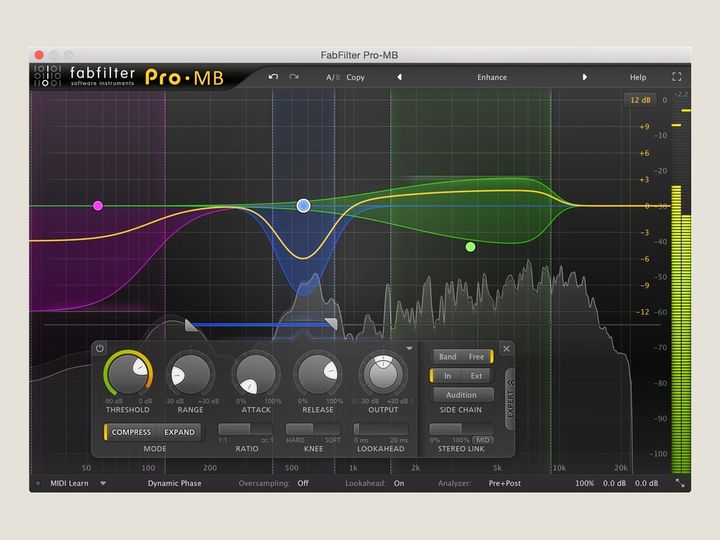Open the Analyzer Pre+Post setting
This screenshot has width=720, height=540.
coord(505,483)
